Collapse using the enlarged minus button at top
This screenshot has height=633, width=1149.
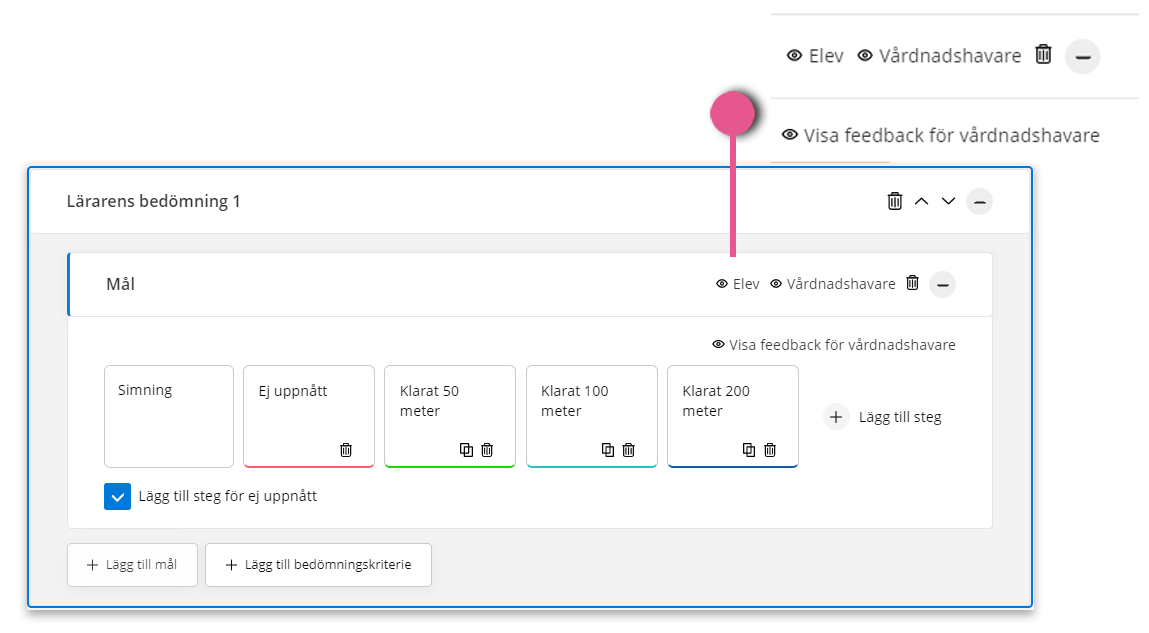coord(1082,56)
